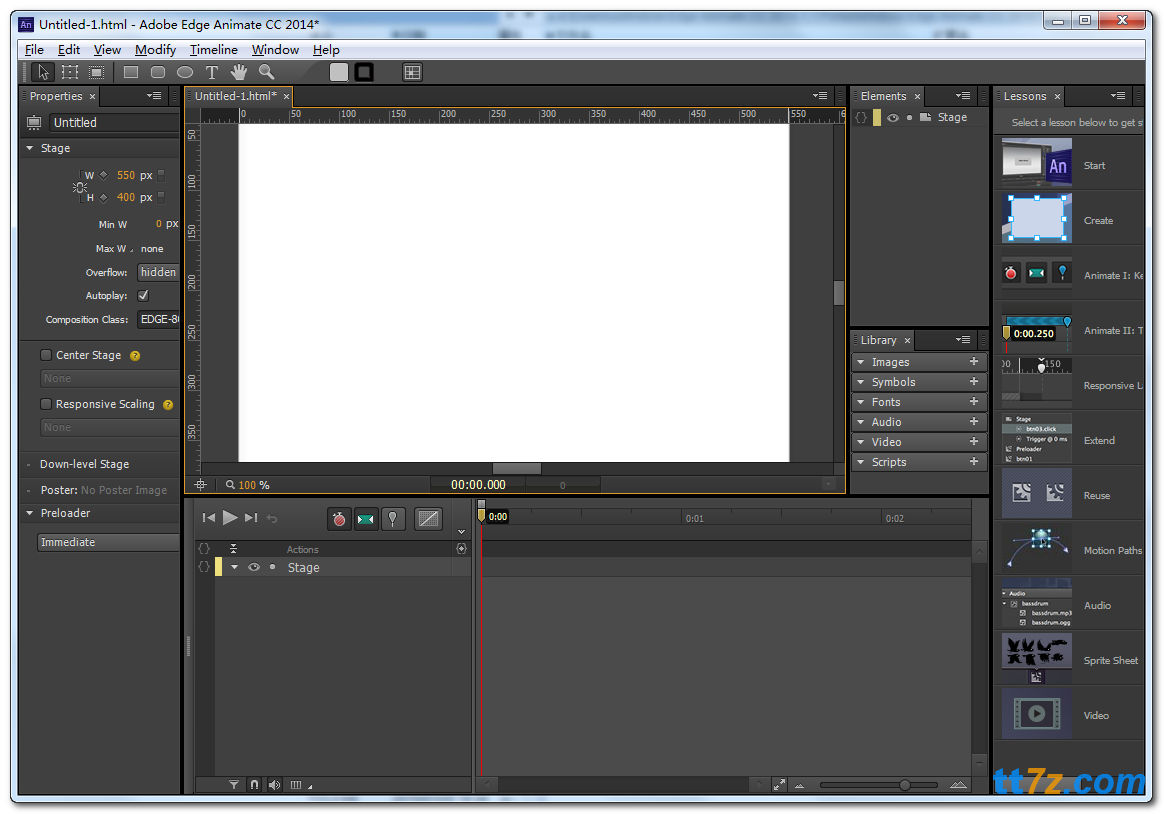Viewport: 1164px width, 814px height.
Task: Switch to the Lessons panel tab
Action: (x=1024, y=96)
